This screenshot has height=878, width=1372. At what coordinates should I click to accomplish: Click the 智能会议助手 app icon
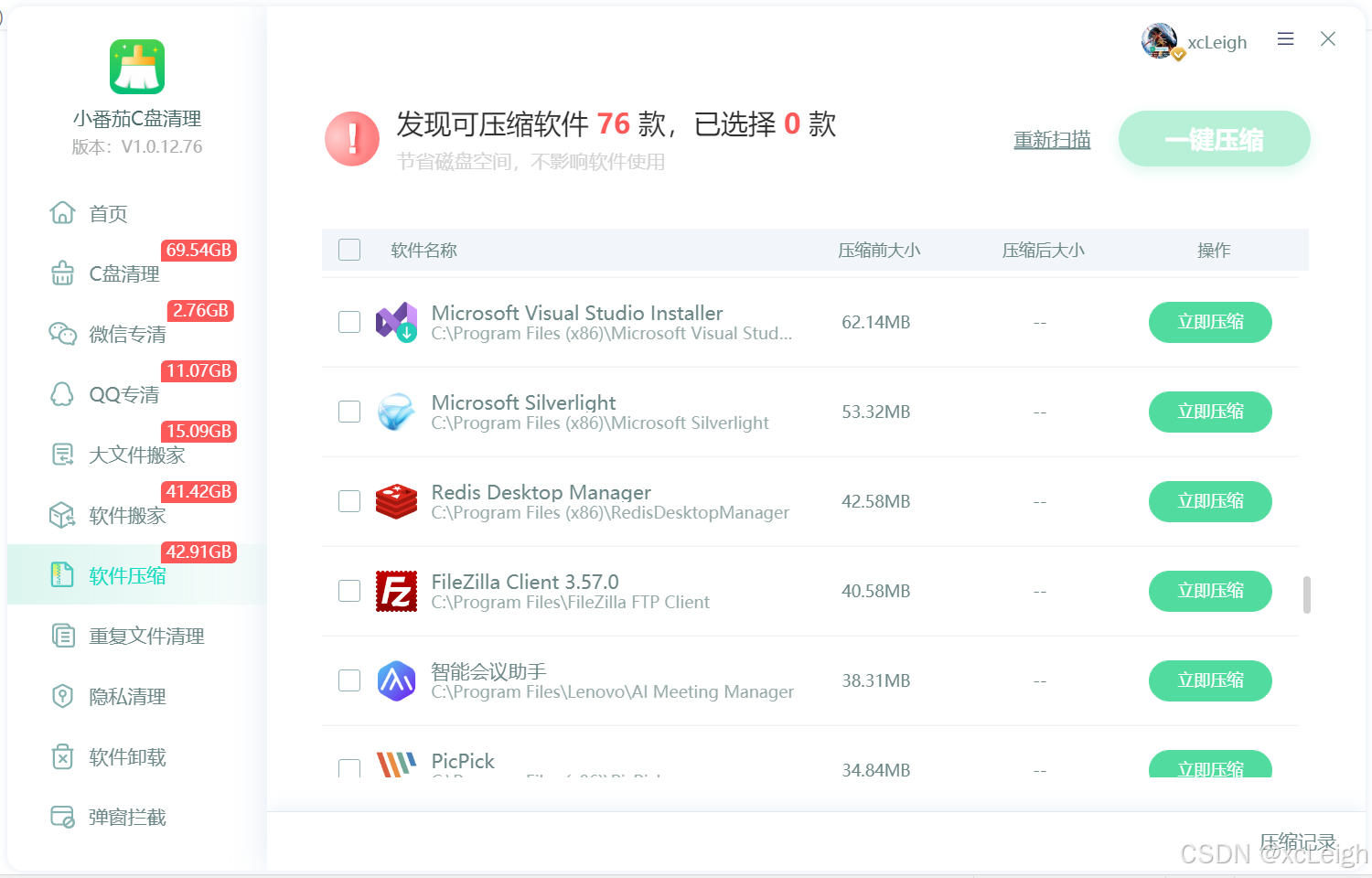click(x=396, y=680)
